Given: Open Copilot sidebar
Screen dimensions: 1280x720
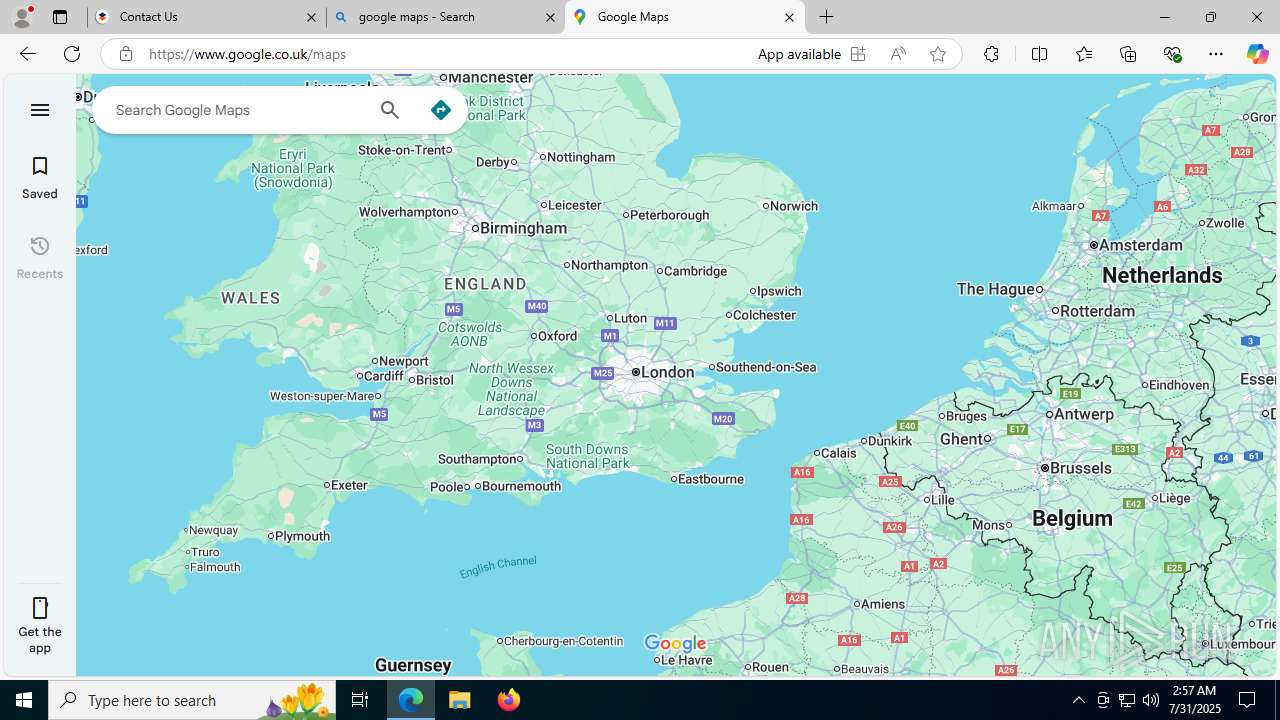Looking at the screenshot, I should (x=1257, y=54).
